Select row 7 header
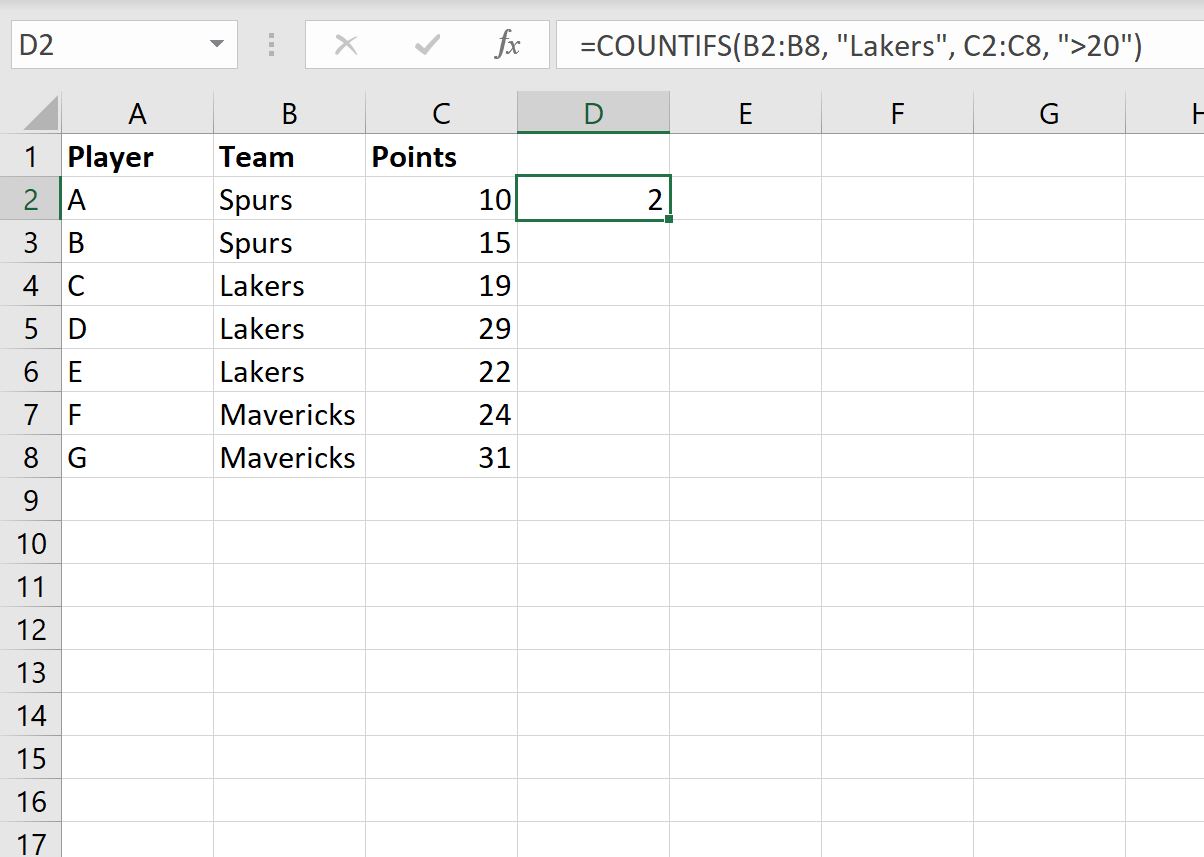 (x=31, y=414)
